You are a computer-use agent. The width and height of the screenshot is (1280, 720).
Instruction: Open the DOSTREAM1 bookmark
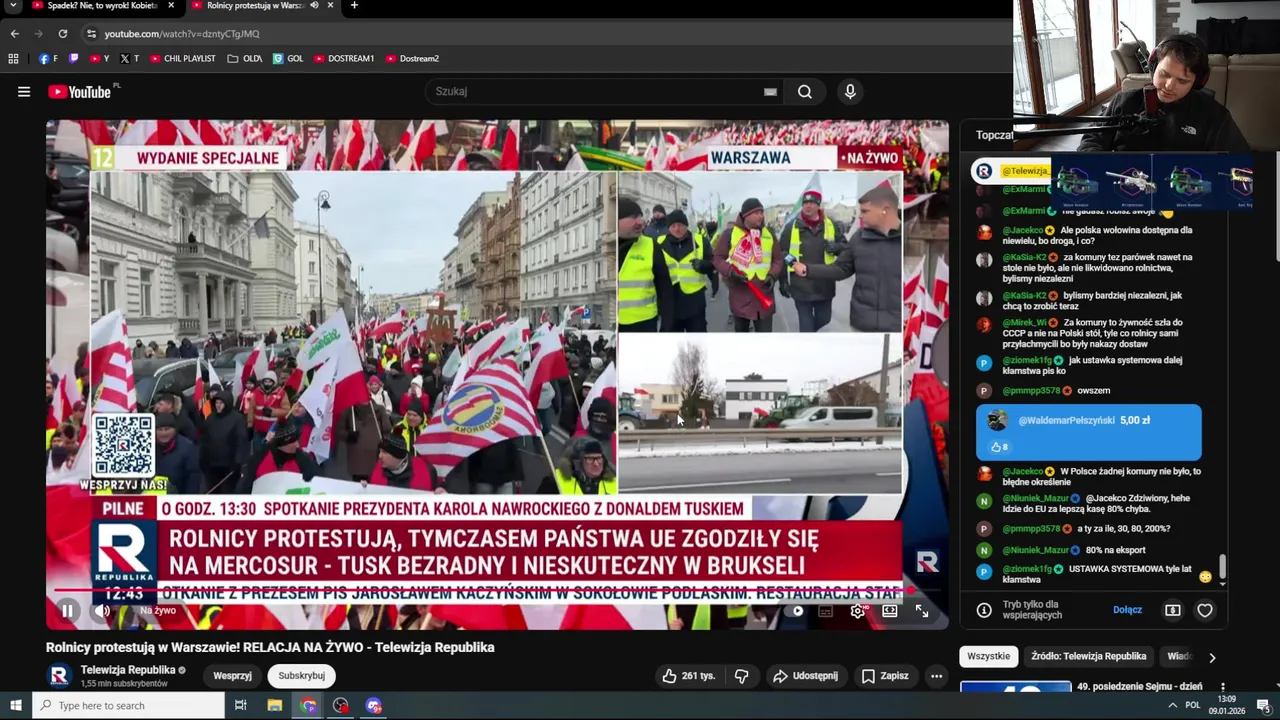[x=344, y=59]
